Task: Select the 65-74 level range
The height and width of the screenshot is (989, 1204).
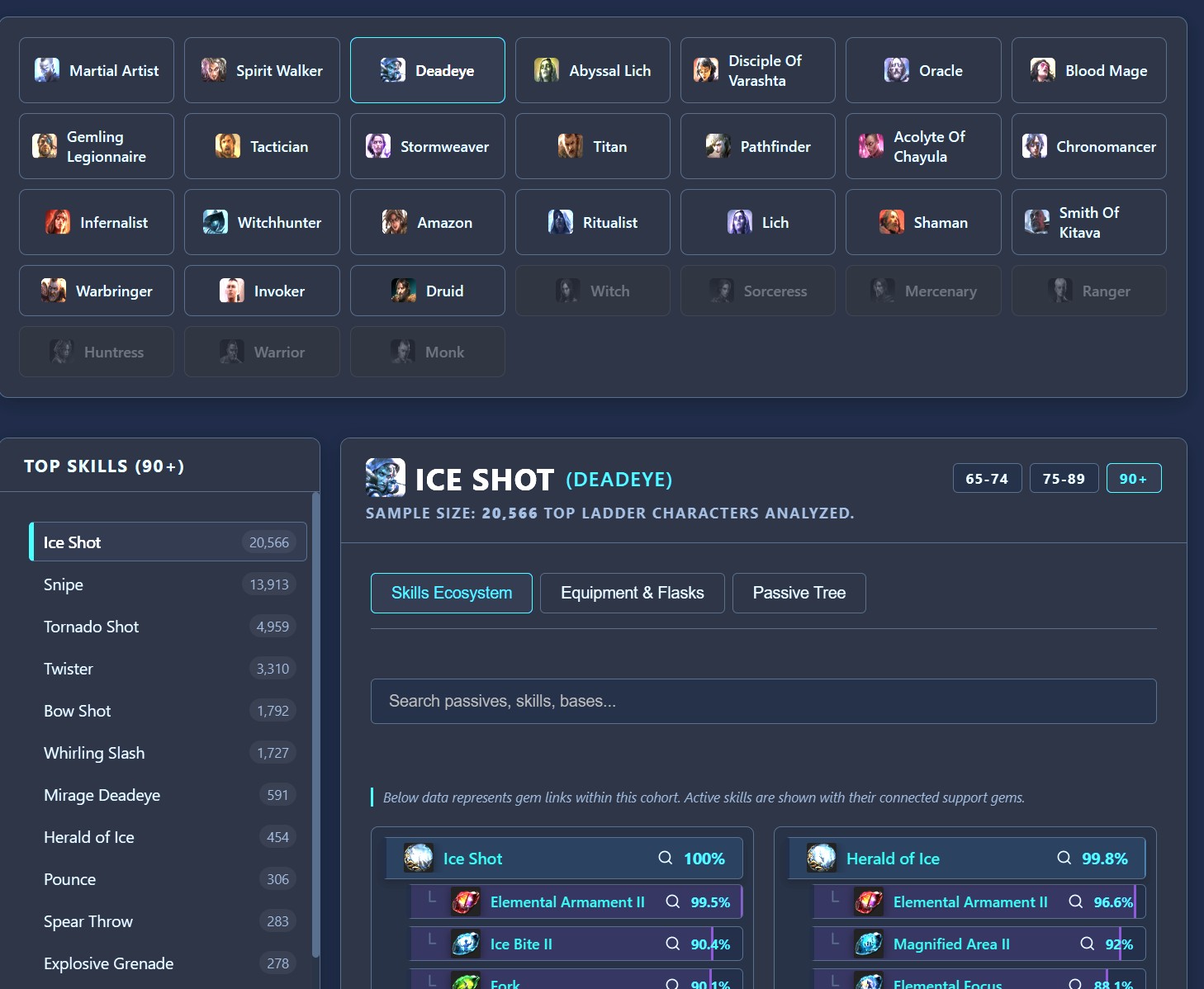Action: point(988,478)
